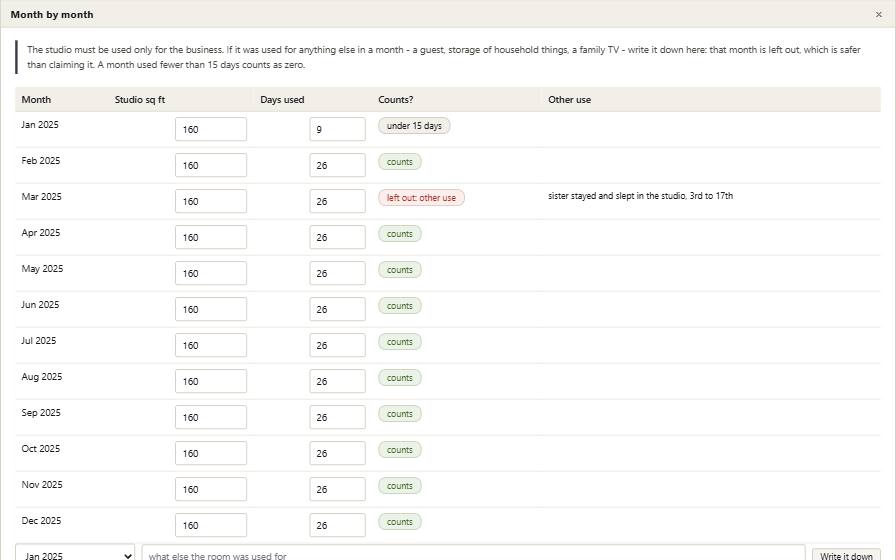Click the 'counts' badge for Sep 2025
Viewport: 896px width, 560px height.
click(x=399, y=414)
